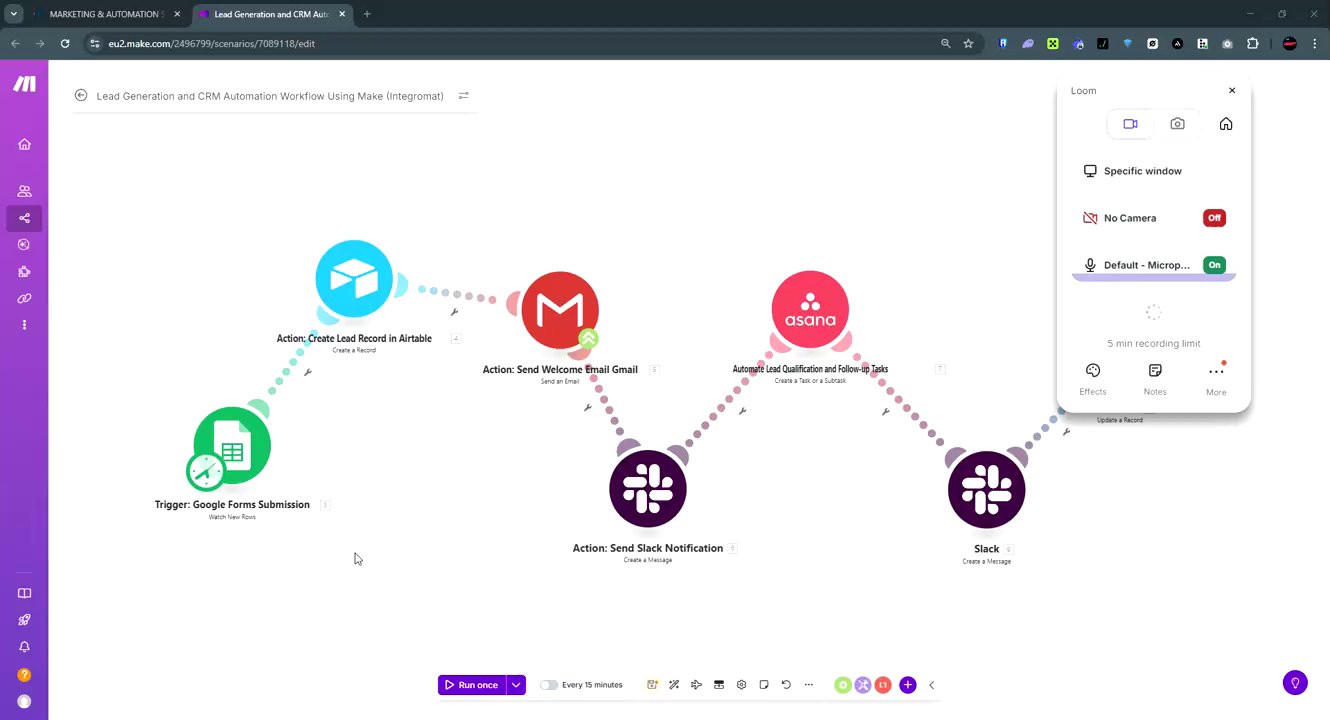Click the save scenario icon in the toolbar
The width and height of the screenshot is (1330, 720).
[x=652, y=685]
